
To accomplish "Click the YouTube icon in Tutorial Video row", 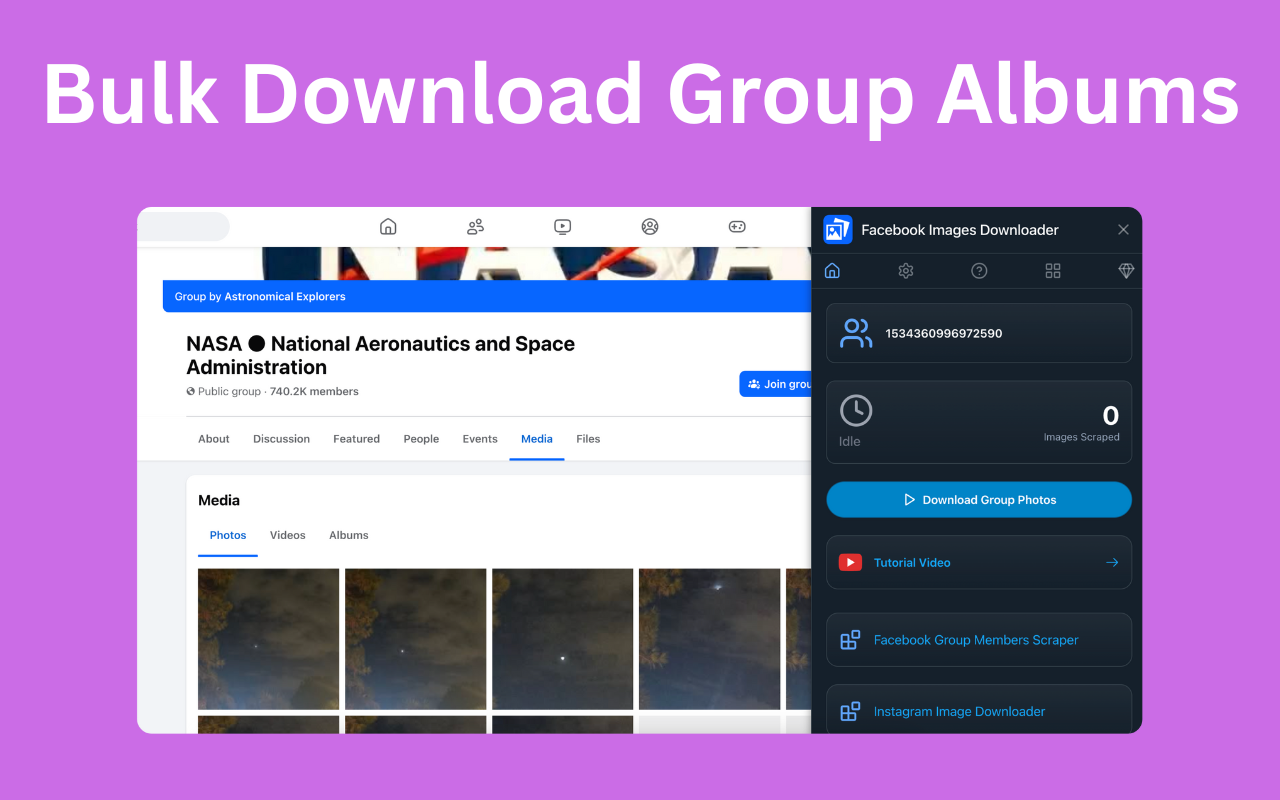I will (850, 562).
